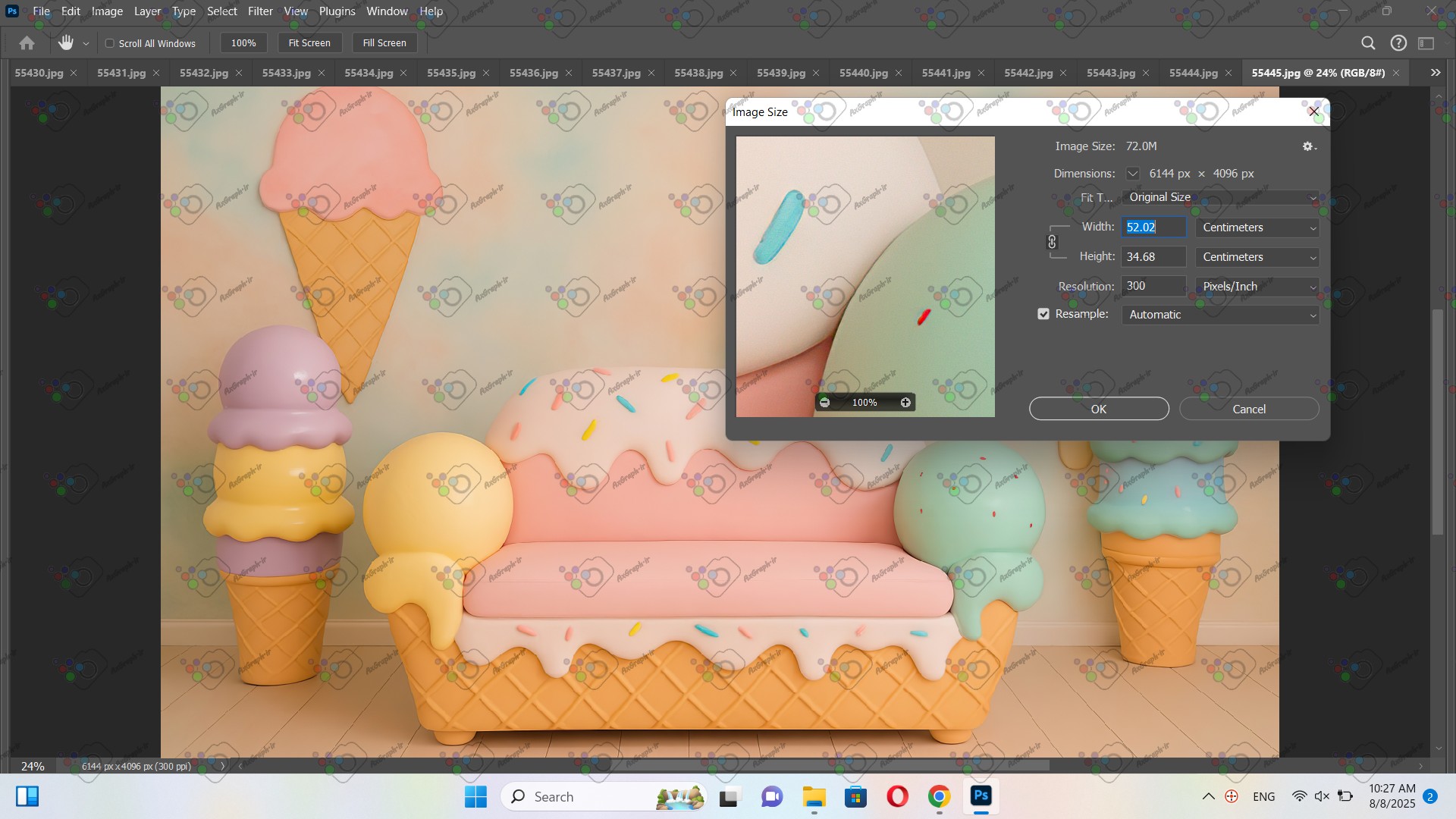
Task: Toggle the constrain proportions link icon
Action: pyautogui.click(x=1052, y=242)
